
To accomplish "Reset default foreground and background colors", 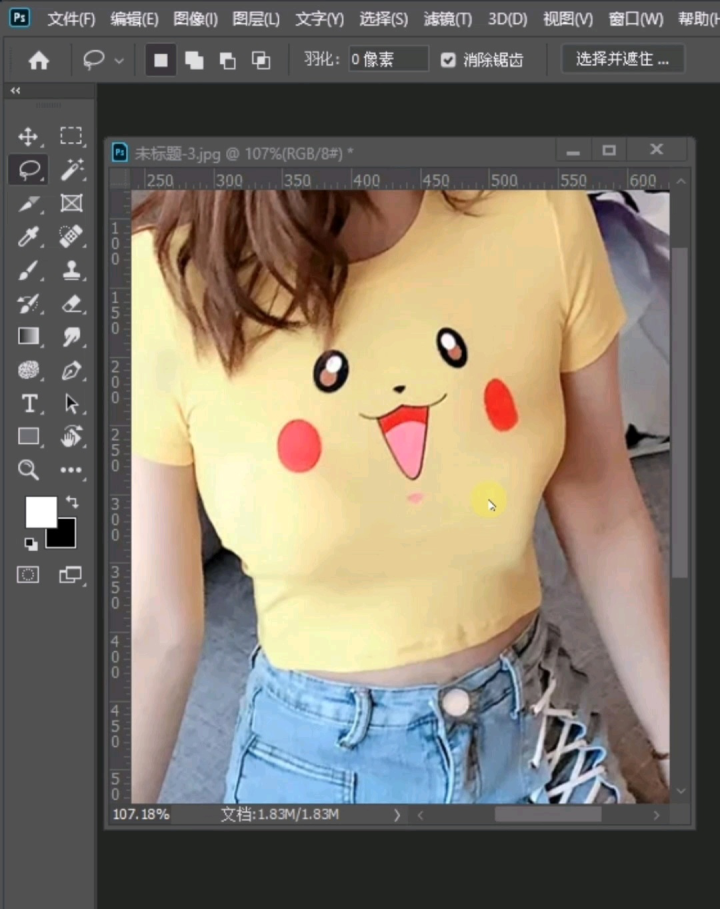I will [31, 544].
